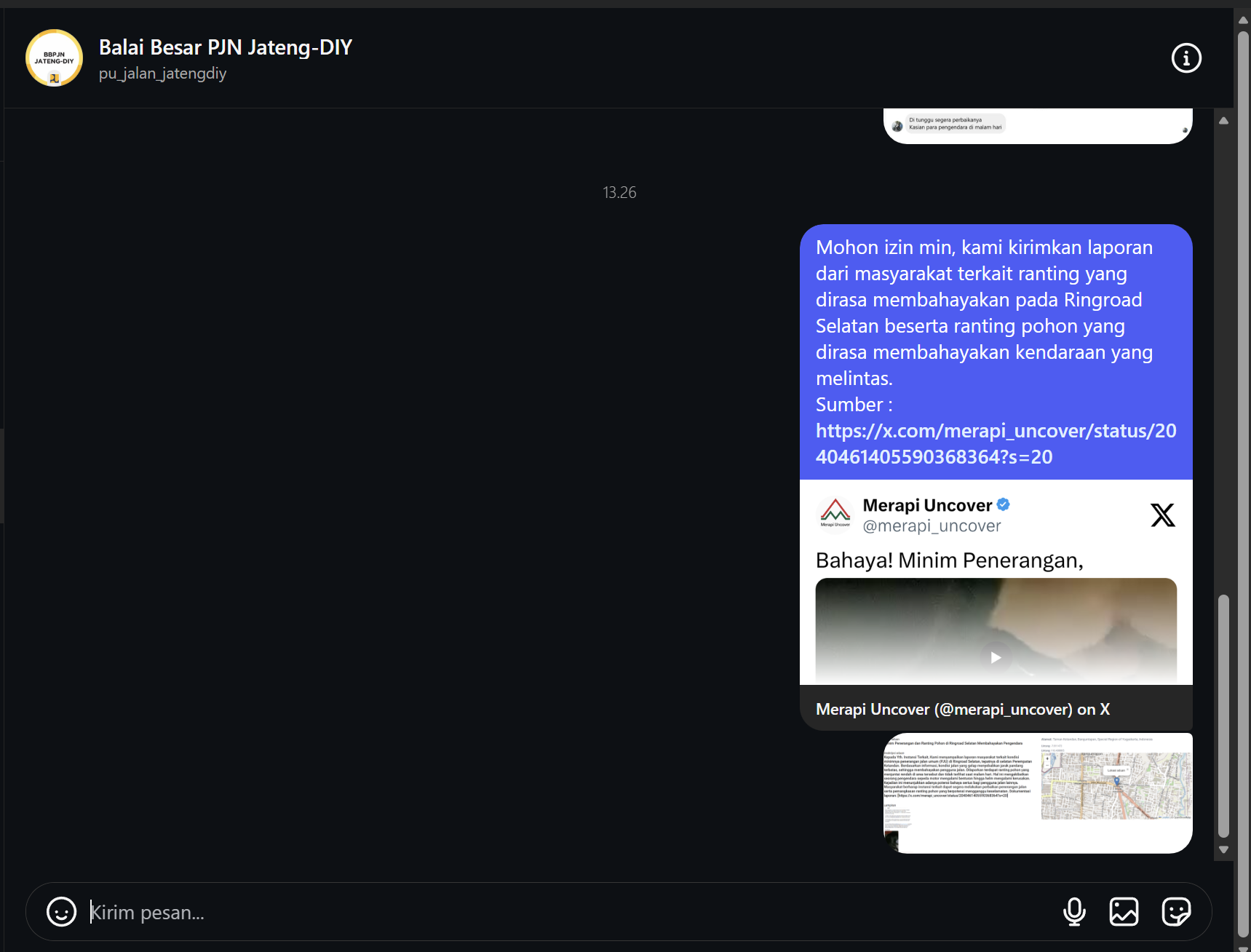
Task: Click the 'Bahaya! Minim Penerangan,' tweet text
Action: tap(949, 560)
